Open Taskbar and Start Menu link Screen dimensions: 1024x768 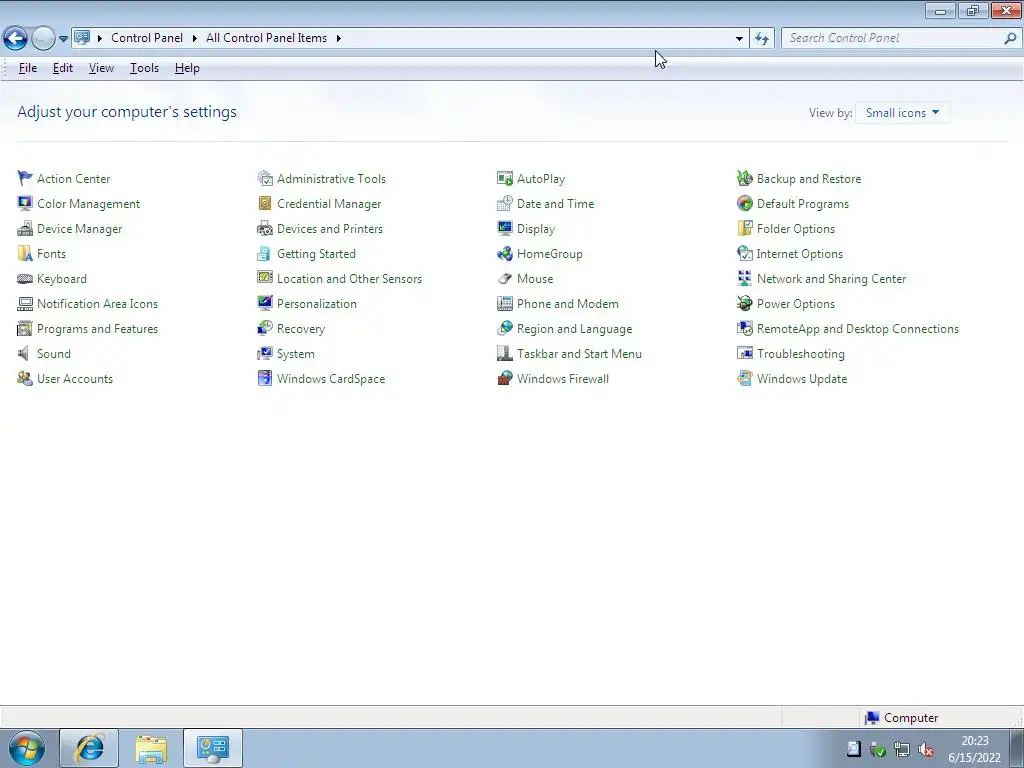coord(579,354)
